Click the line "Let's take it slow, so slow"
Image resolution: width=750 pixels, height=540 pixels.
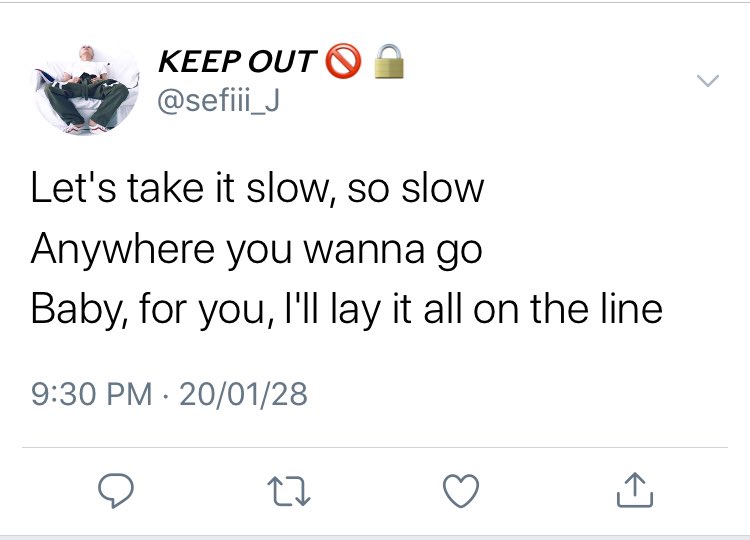[257, 188]
